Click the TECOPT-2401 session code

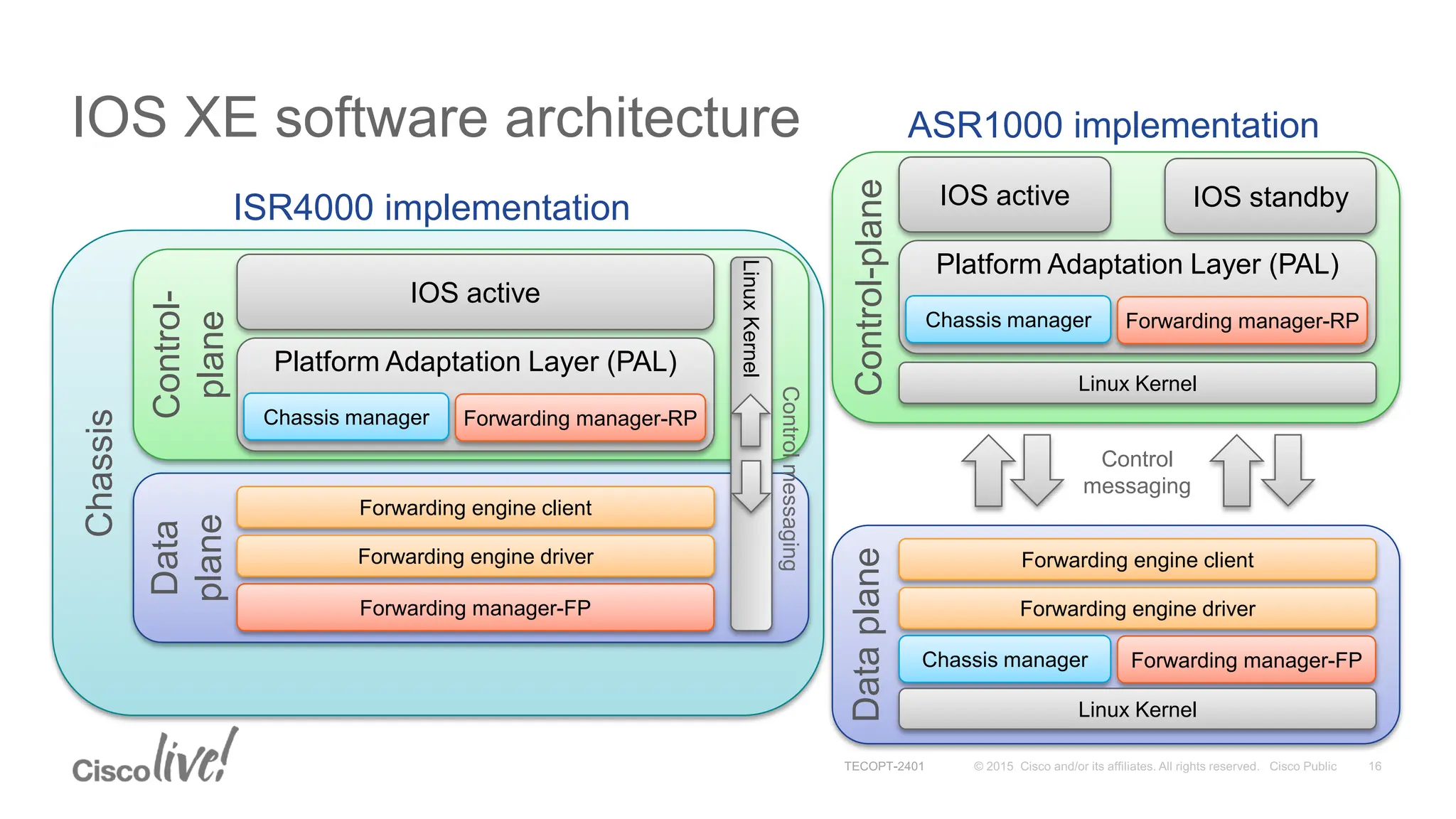click(884, 766)
